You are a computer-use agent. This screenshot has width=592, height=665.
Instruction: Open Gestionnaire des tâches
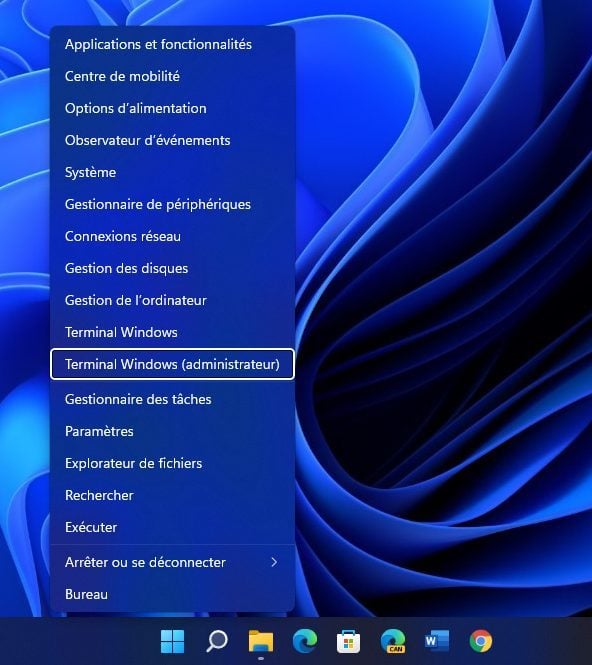point(172,399)
